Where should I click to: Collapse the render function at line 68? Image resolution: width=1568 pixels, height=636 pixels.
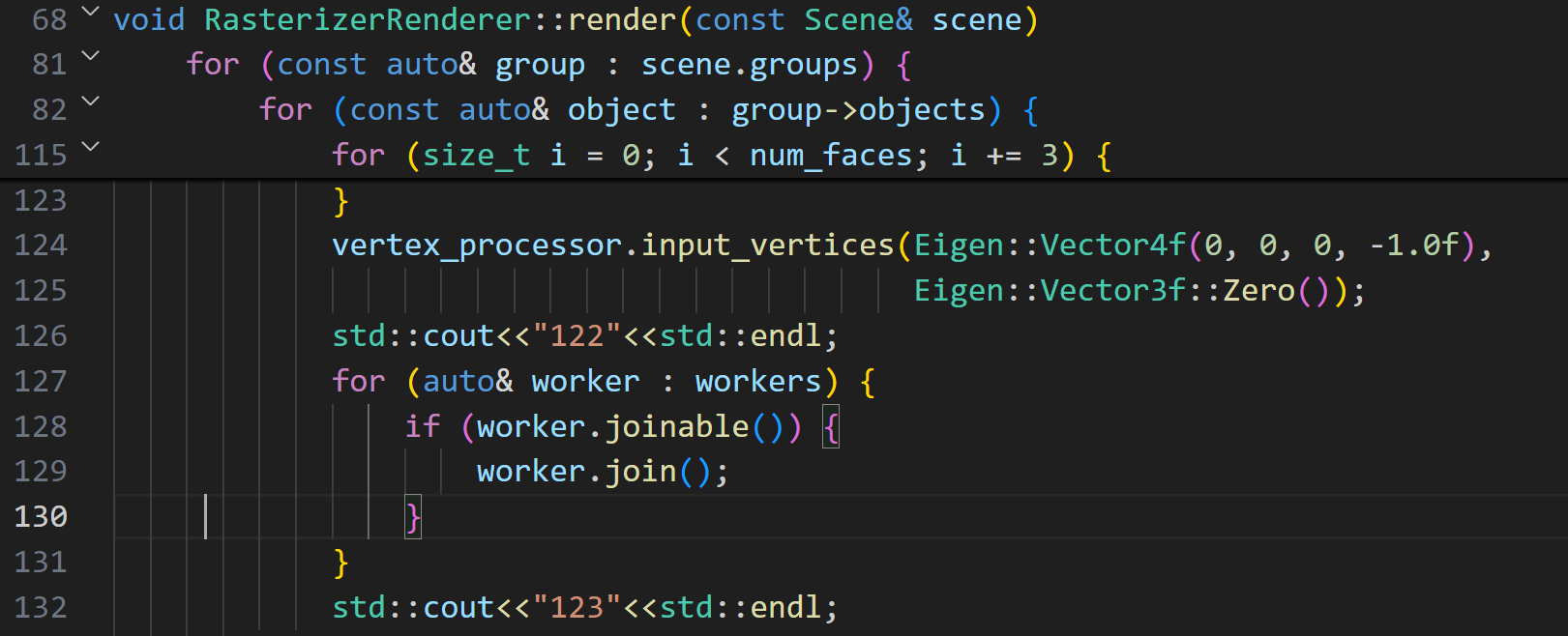[90, 12]
